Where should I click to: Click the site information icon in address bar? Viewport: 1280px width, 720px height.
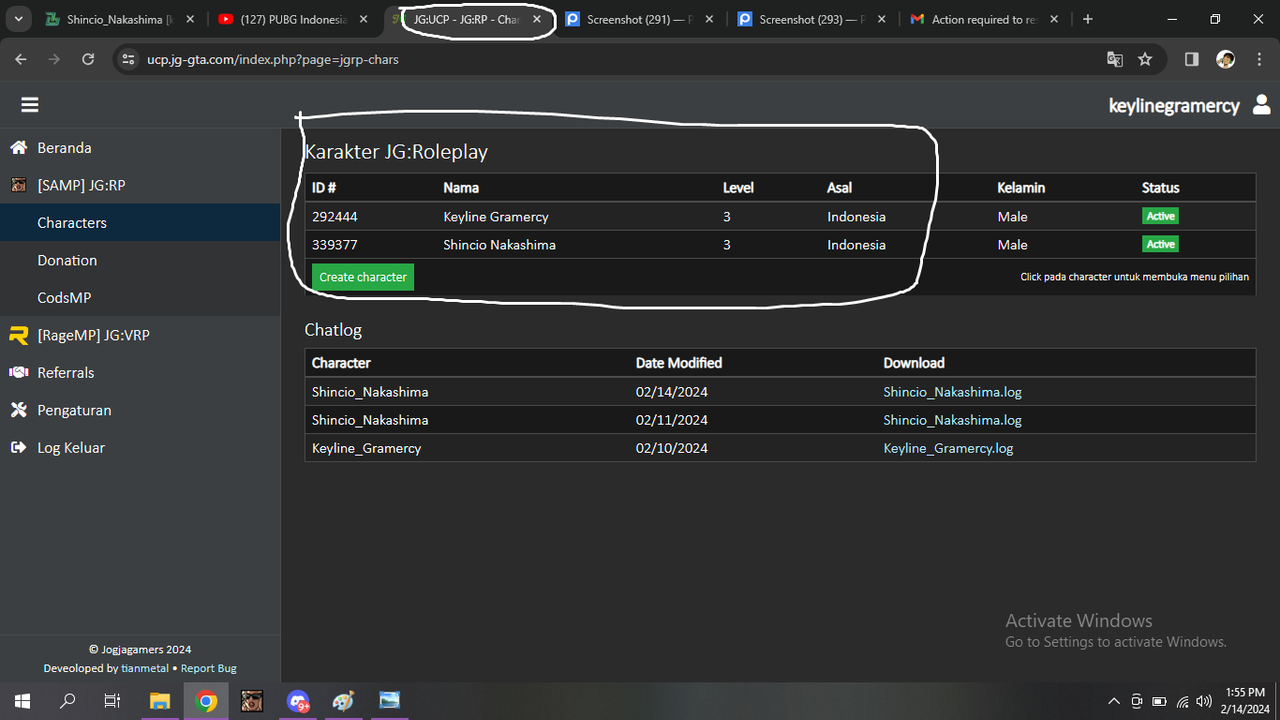pyautogui.click(x=127, y=59)
